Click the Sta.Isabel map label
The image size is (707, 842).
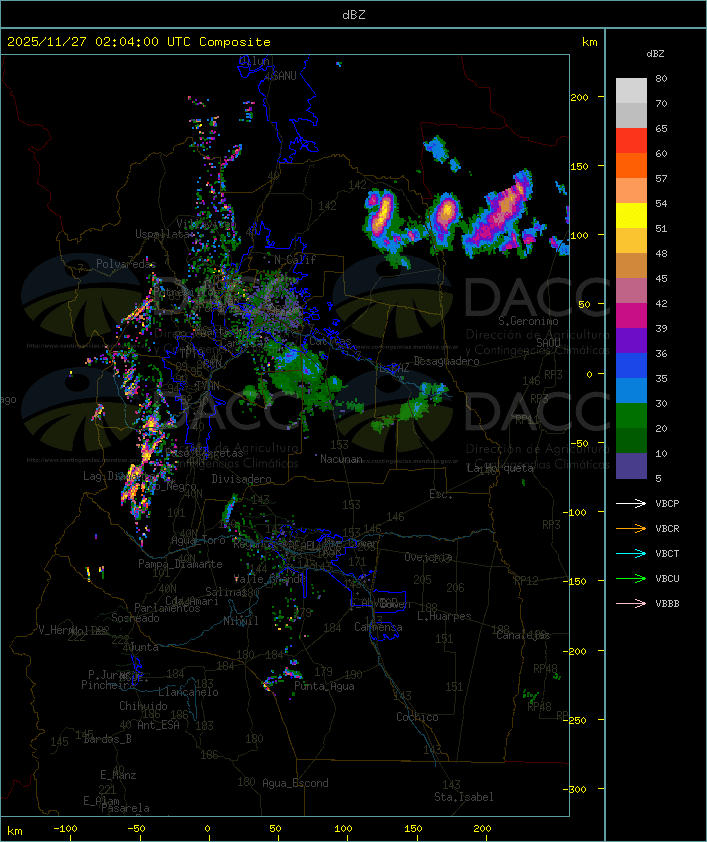(x=463, y=797)
